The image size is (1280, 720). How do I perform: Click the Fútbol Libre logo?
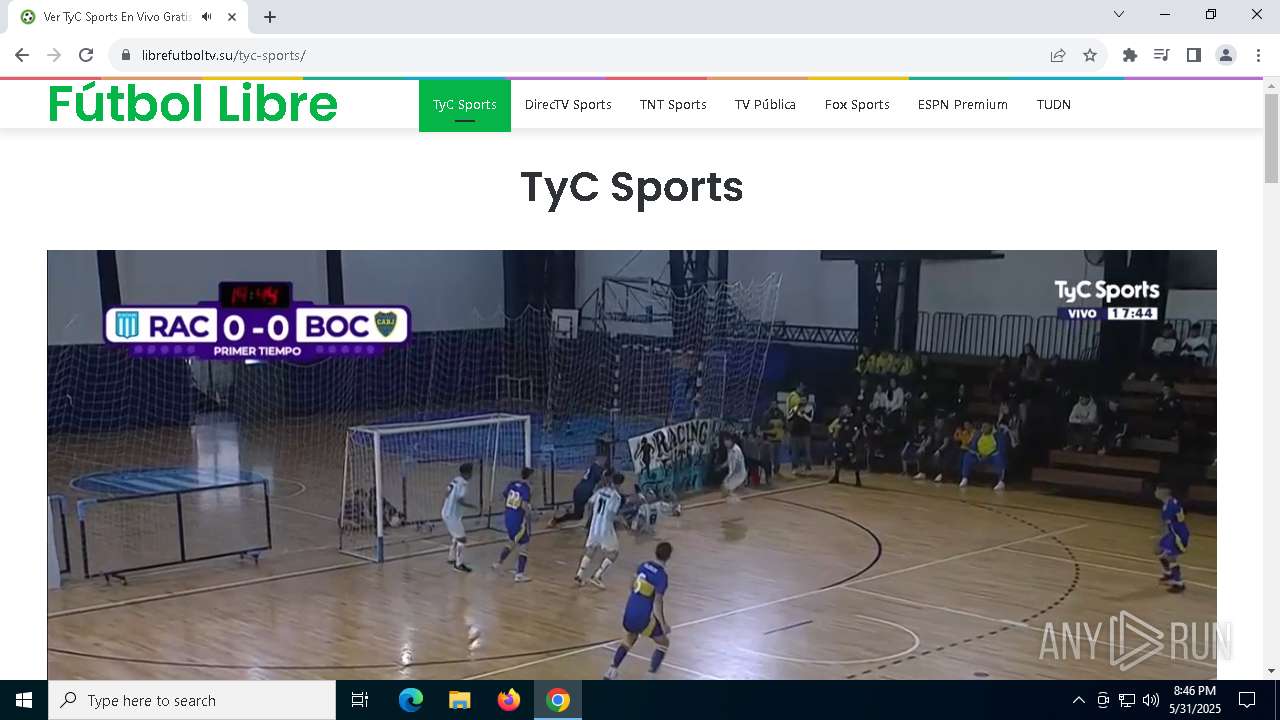193,103
